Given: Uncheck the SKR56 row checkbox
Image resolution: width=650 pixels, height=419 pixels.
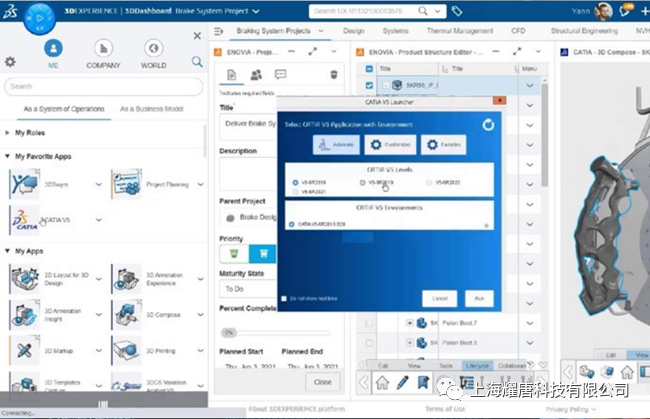Looking at the screenshot, I should click(x=369, y=85).
